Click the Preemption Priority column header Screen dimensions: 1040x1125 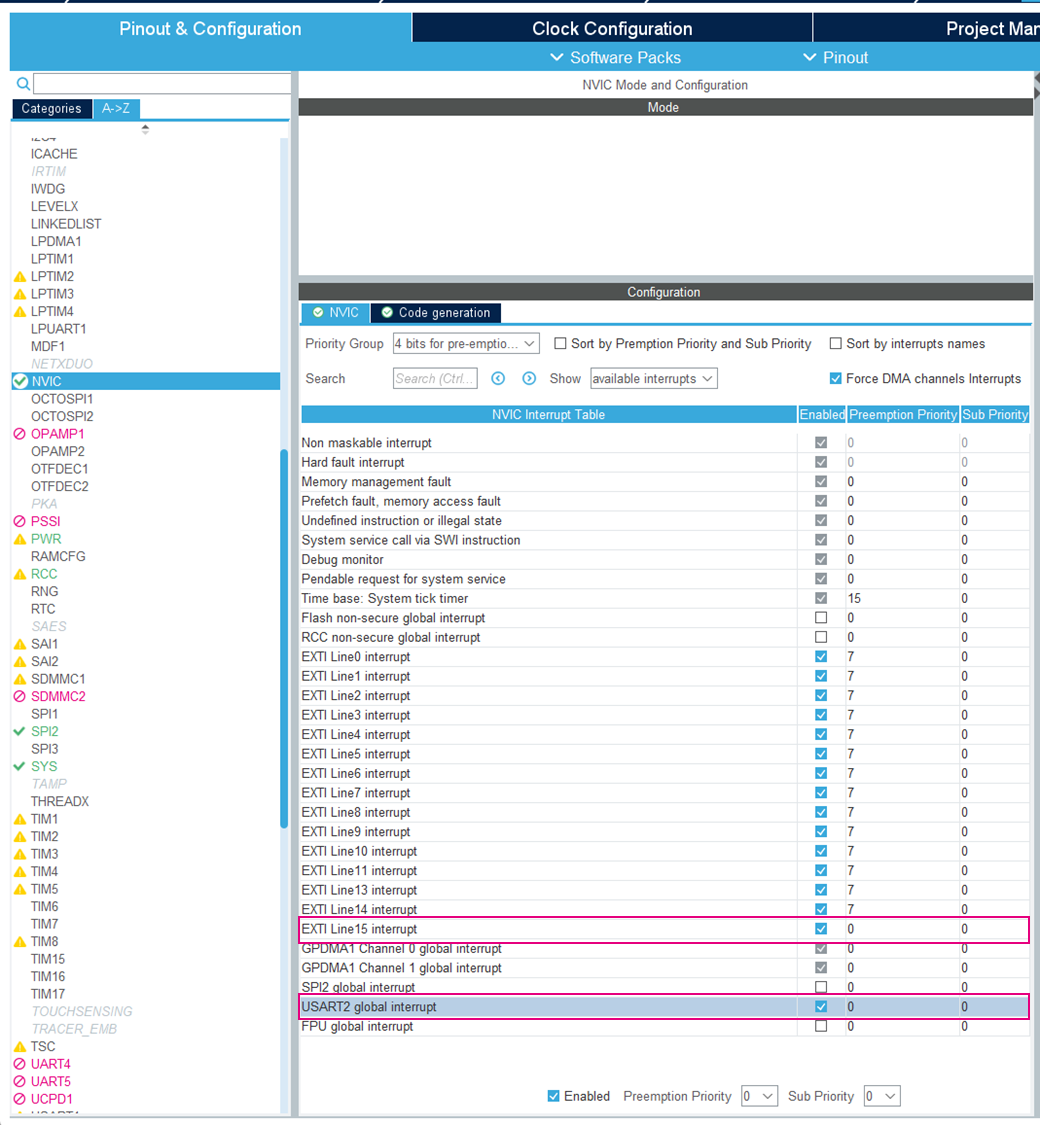point(903,415)
